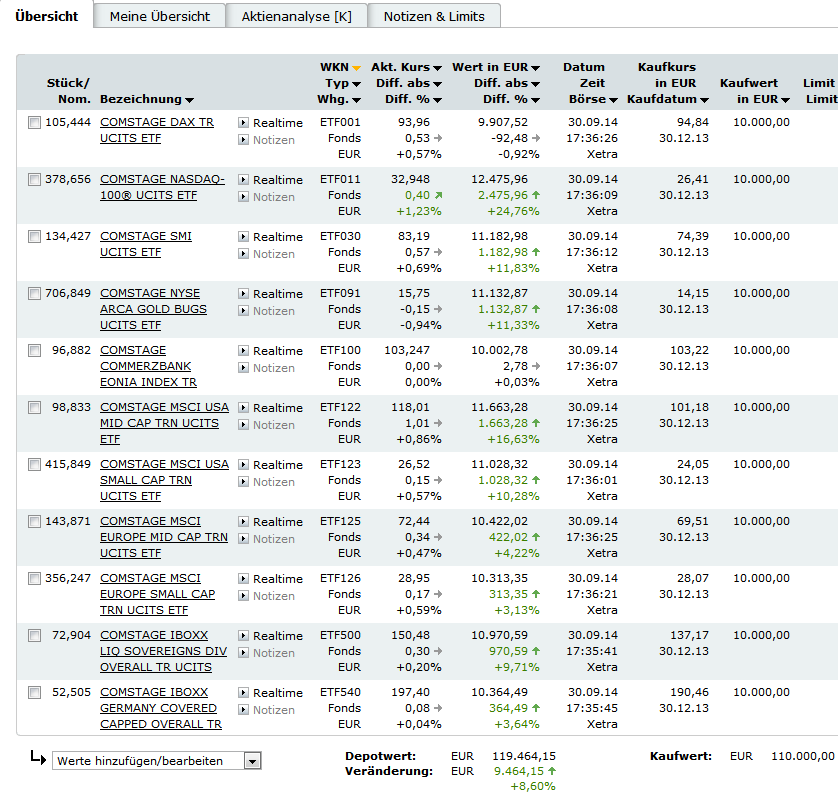Open Notizen icon for COMSTAGE NASDAQ-100 row

coord(243,197)
